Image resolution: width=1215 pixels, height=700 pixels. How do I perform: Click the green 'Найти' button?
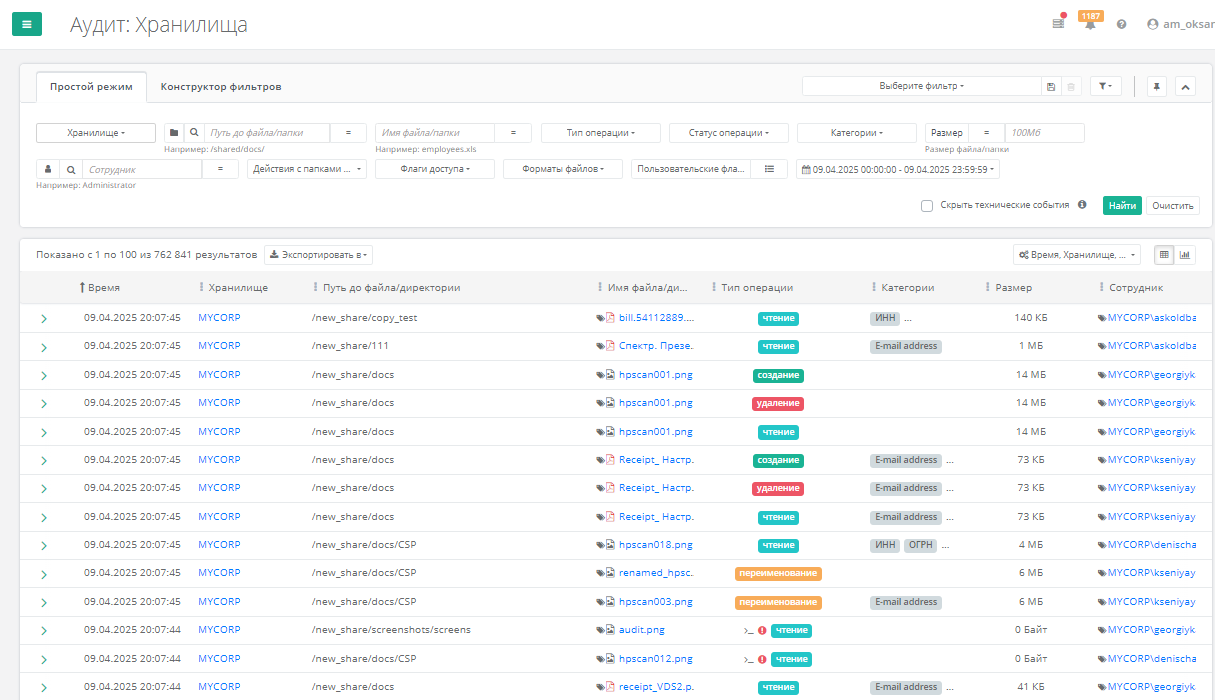coord(1122,206)
